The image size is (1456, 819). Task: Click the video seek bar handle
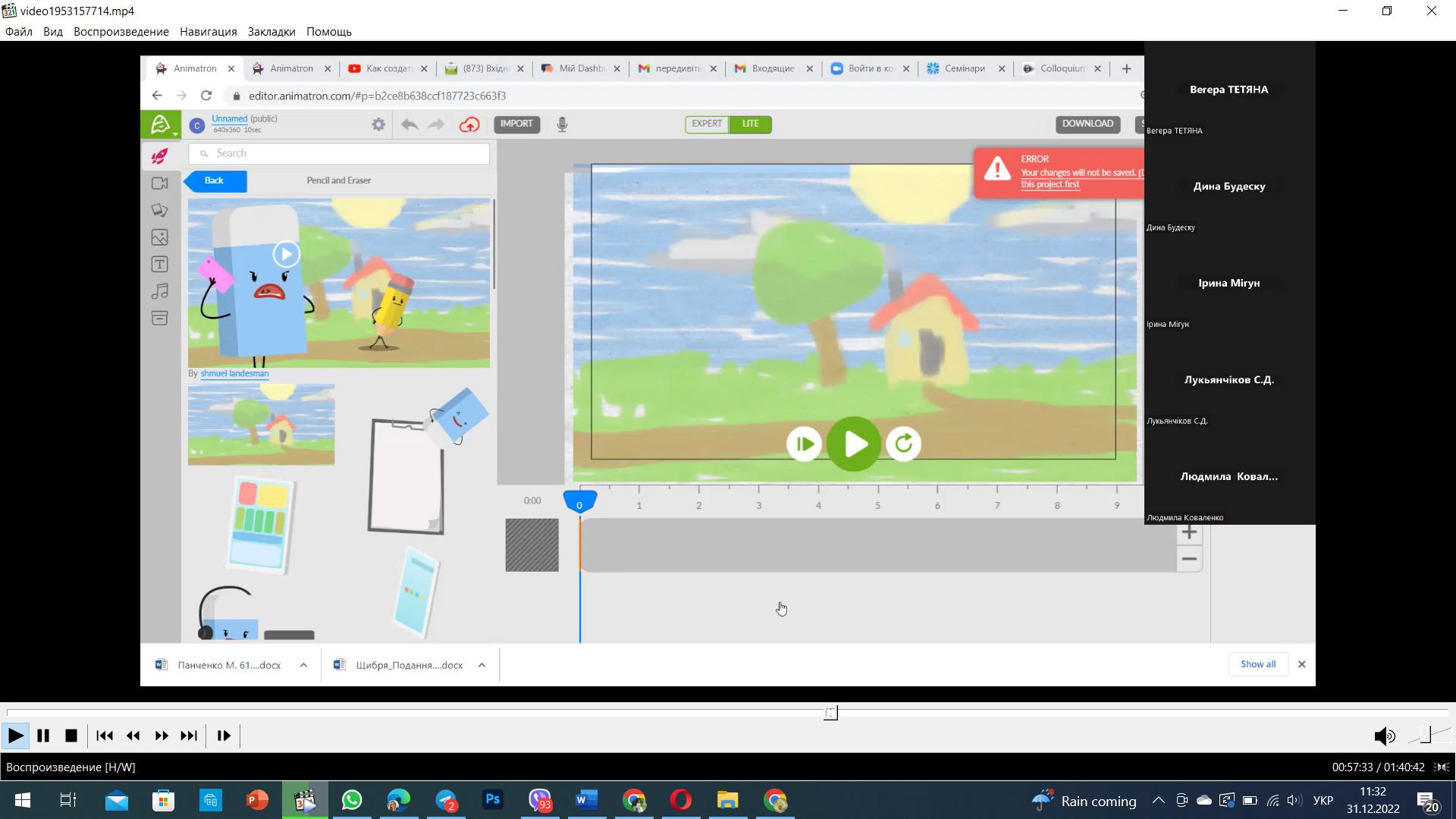click(x=831, y=713)
